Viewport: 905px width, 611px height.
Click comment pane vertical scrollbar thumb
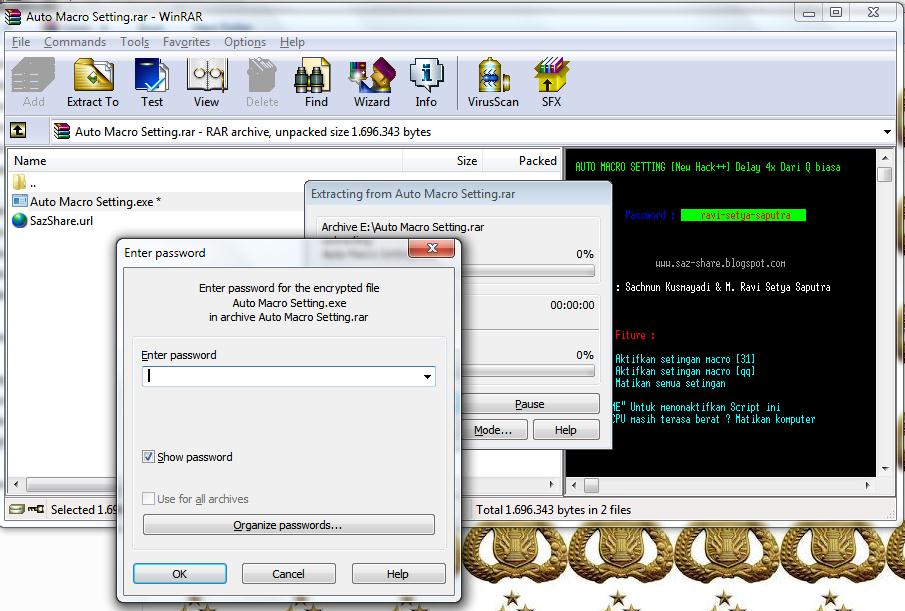[884, 174]
